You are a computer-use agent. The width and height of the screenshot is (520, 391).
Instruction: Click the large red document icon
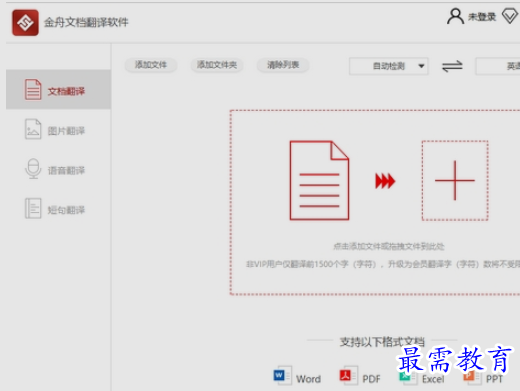click(319, 180)
